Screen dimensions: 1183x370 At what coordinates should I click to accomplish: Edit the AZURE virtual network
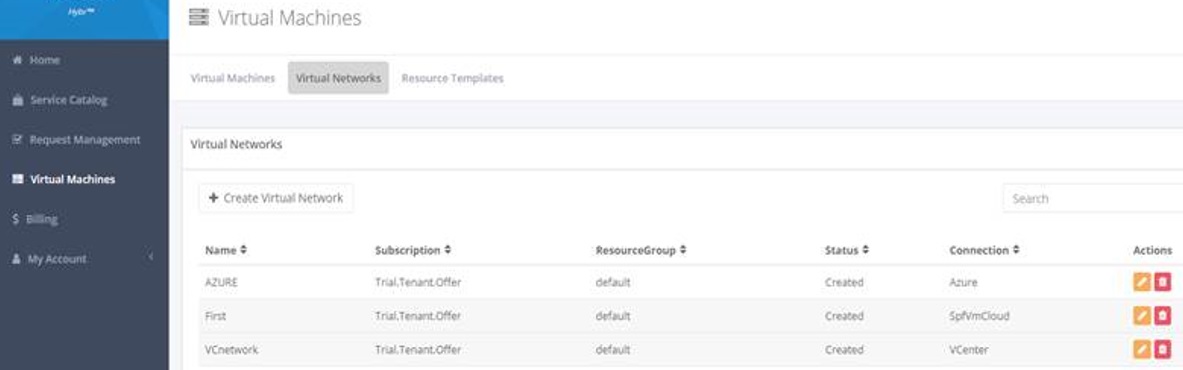[x=1142, y=282]
